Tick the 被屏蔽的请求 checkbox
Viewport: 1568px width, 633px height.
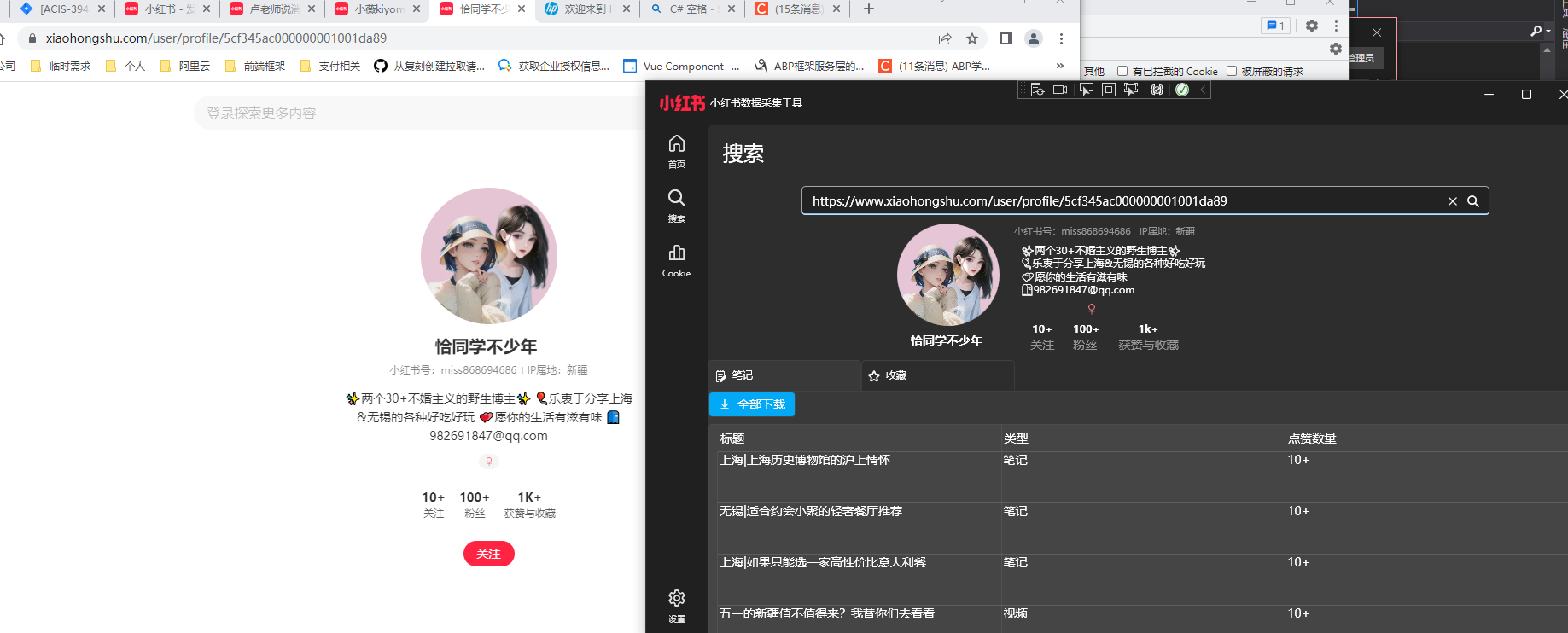[x=1232, y=71]
